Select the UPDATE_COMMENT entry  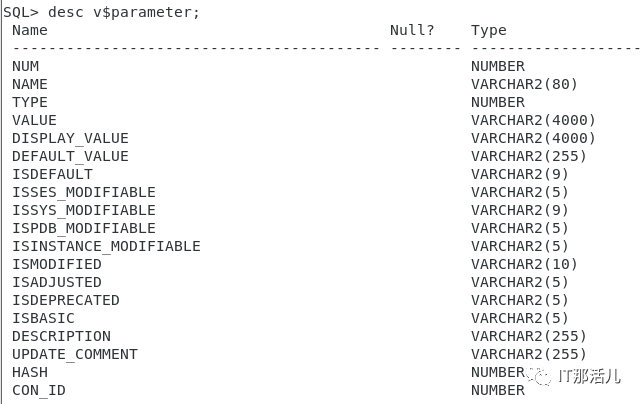coord(75,354)
